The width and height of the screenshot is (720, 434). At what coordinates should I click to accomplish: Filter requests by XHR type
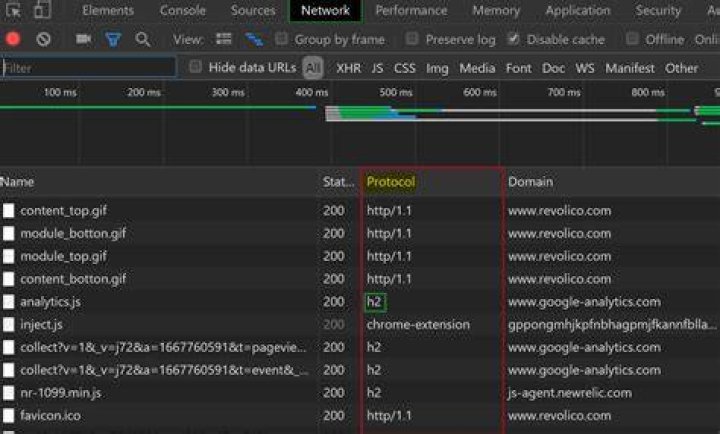click(348, 68)
